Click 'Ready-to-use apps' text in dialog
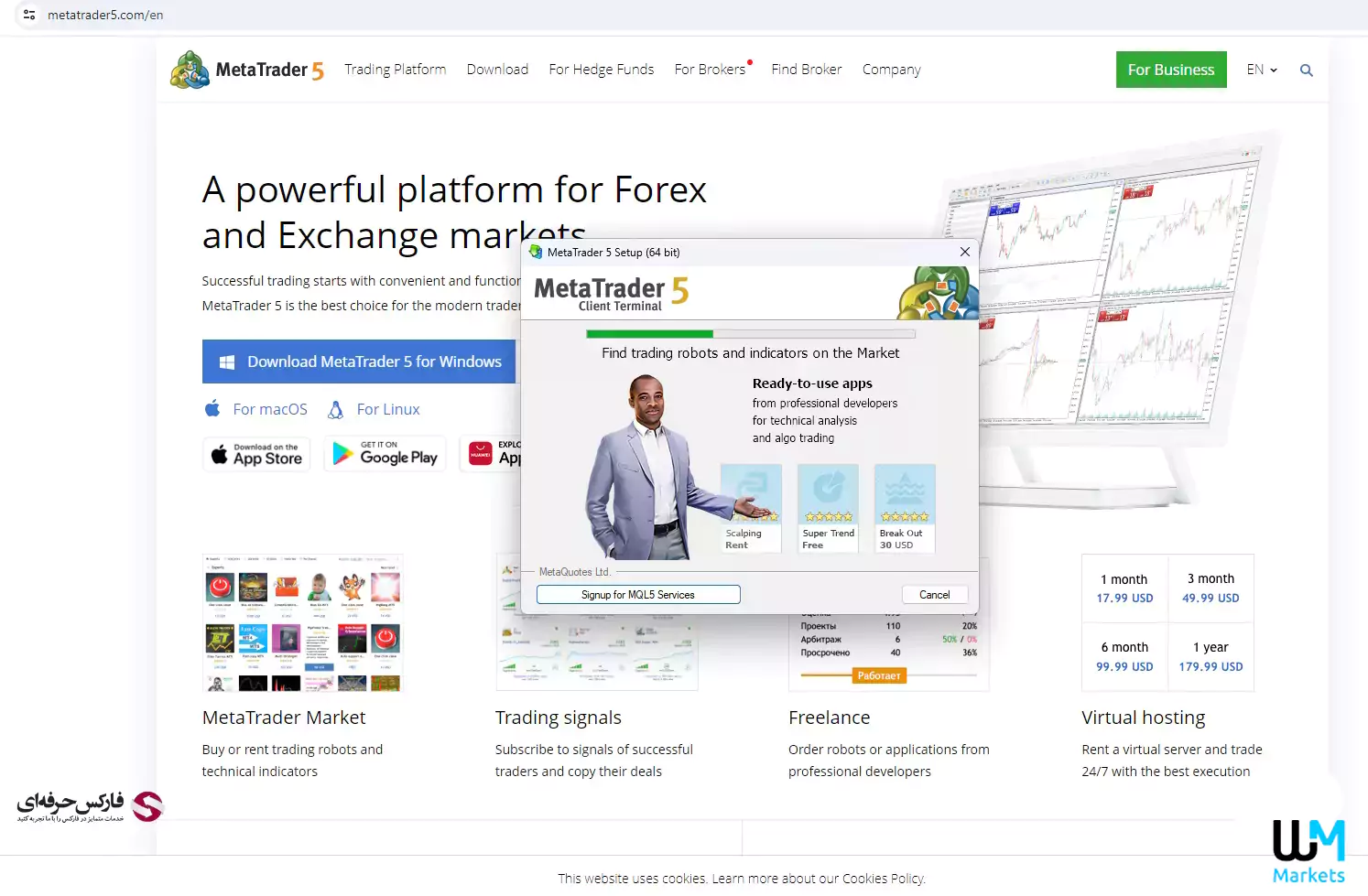This screenshot has width=1368, height=896. pos(812,383)
